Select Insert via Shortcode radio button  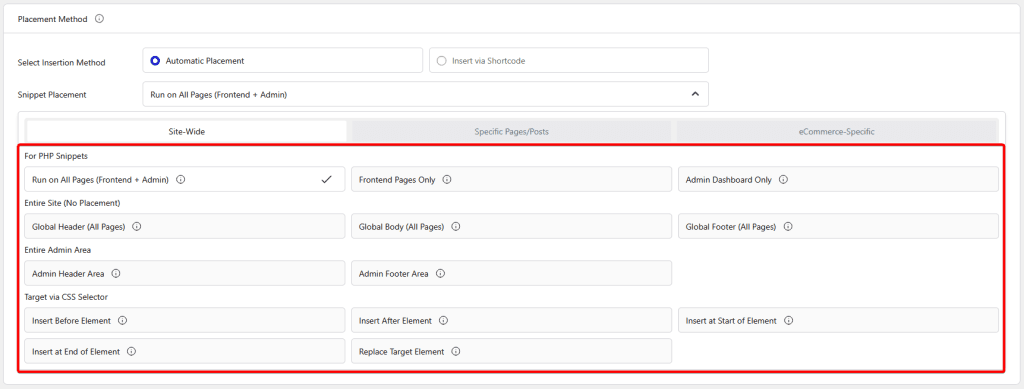[441, 61]
